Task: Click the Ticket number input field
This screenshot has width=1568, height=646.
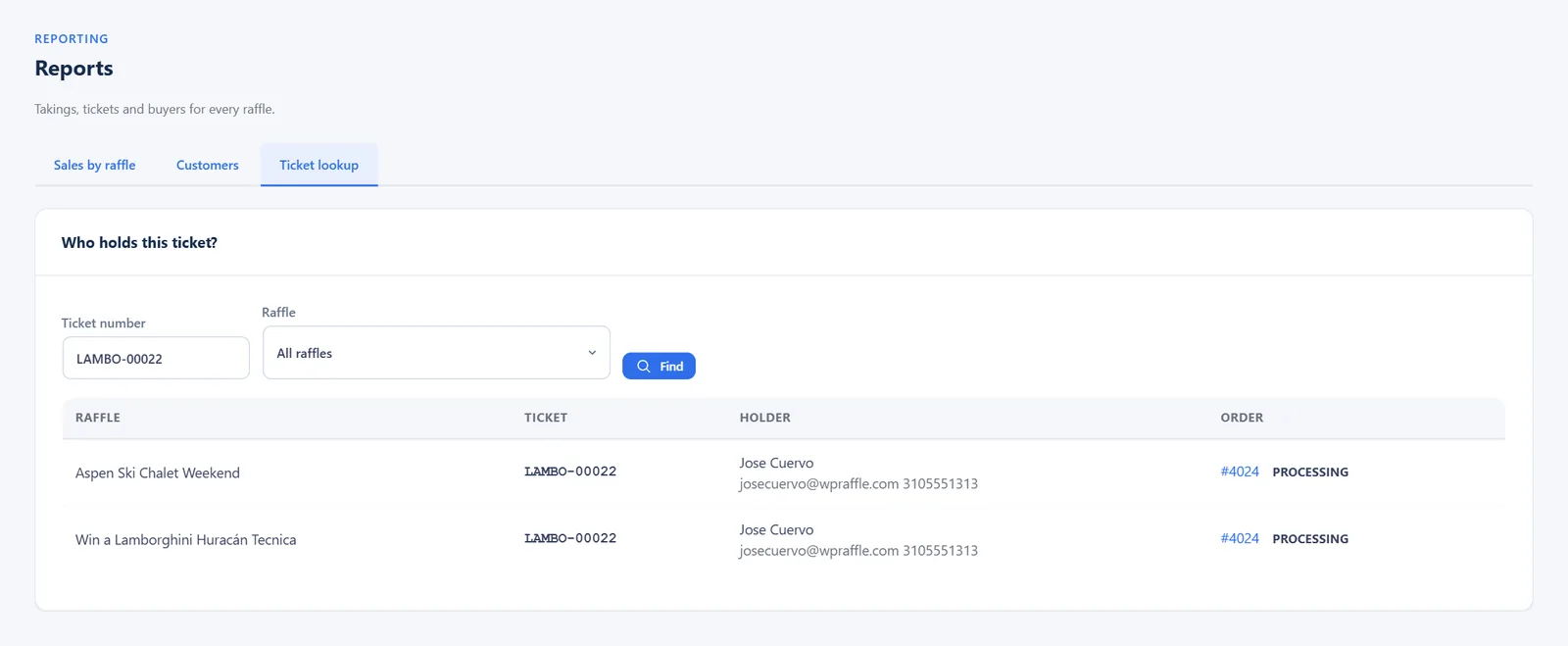Action: (x=156, y=358)
